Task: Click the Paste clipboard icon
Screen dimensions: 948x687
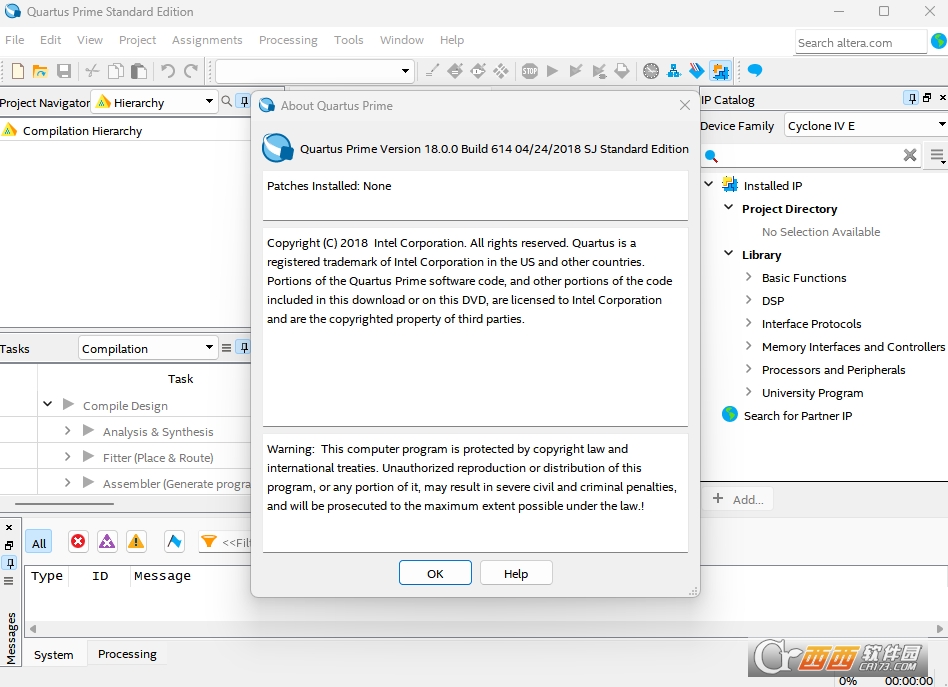Action: coord(139,71)
